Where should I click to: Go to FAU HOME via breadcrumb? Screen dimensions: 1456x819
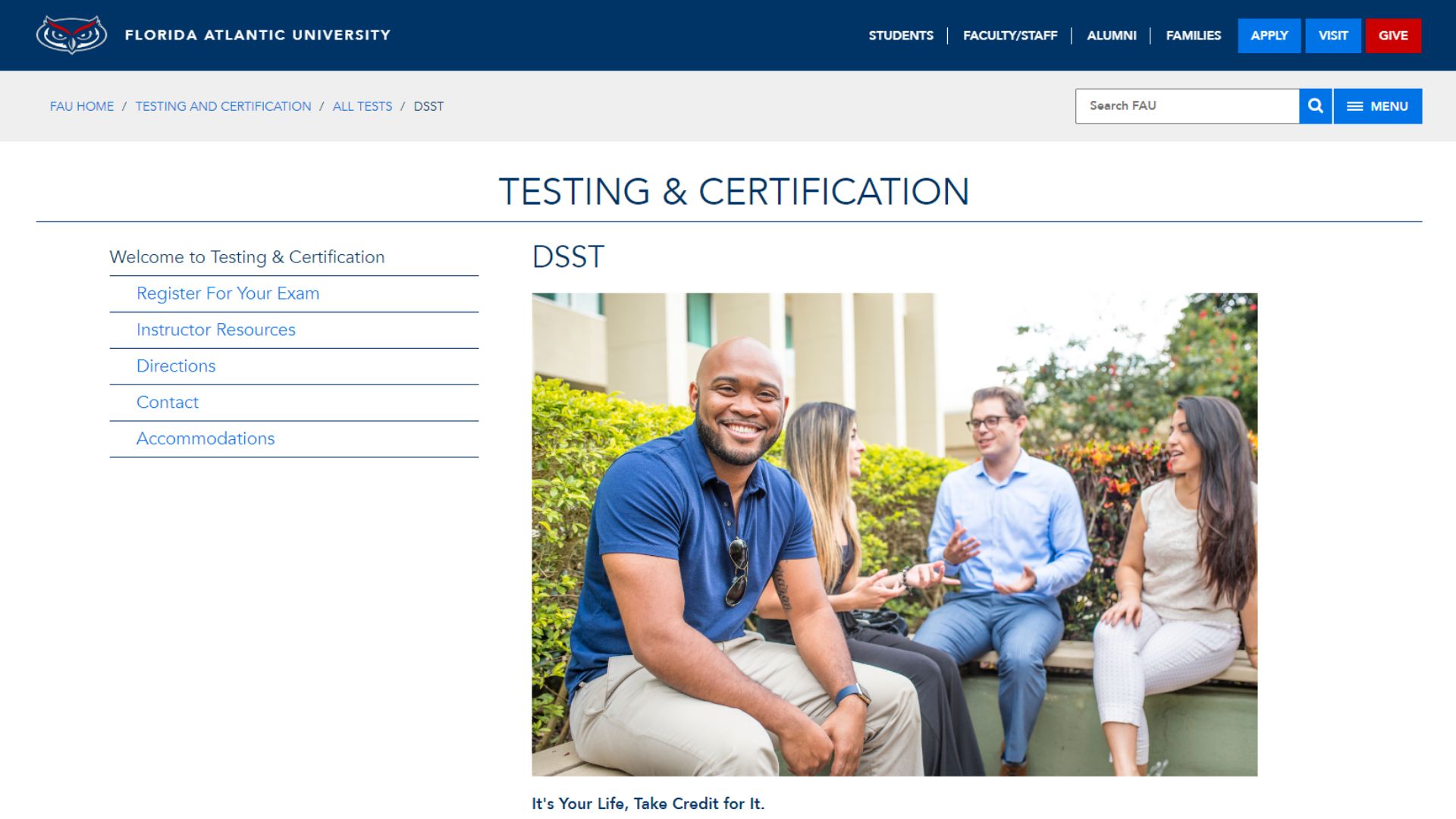click(83, 106)
